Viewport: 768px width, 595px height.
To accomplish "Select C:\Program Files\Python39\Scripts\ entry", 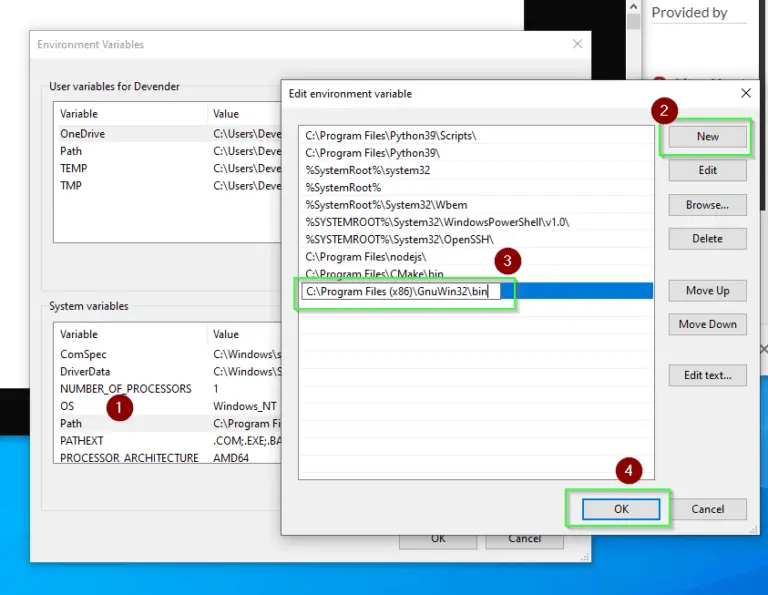I will (476, 136).
